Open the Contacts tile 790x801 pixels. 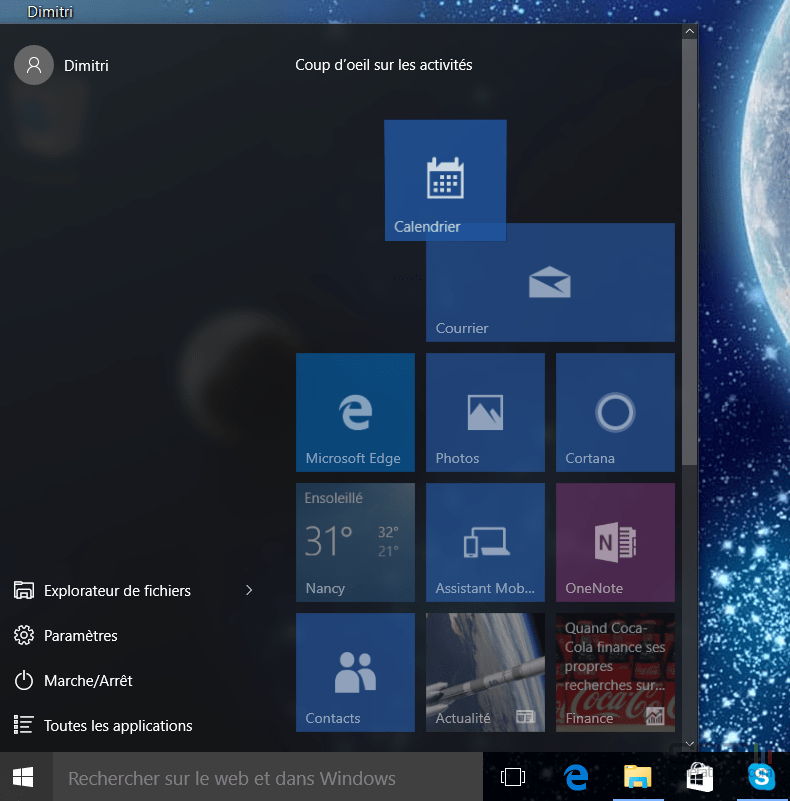point(355,672)
